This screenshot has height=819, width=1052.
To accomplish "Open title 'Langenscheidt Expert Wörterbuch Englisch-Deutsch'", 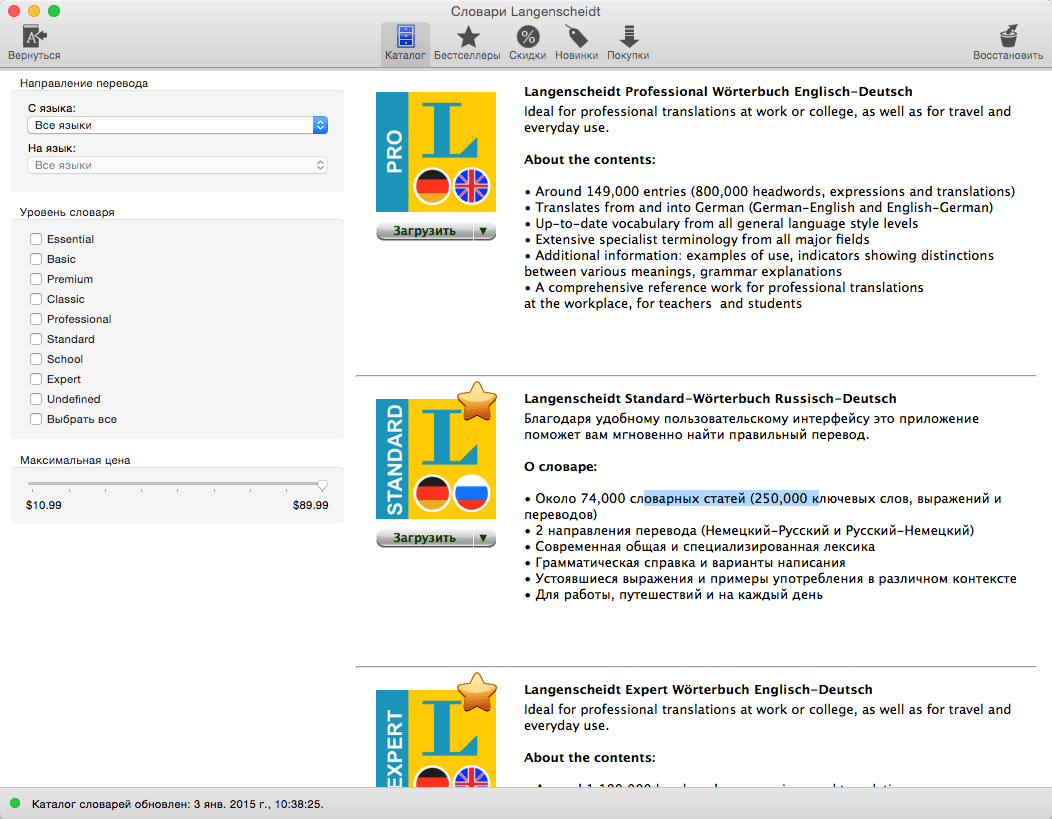I will (x=698, y=690).
